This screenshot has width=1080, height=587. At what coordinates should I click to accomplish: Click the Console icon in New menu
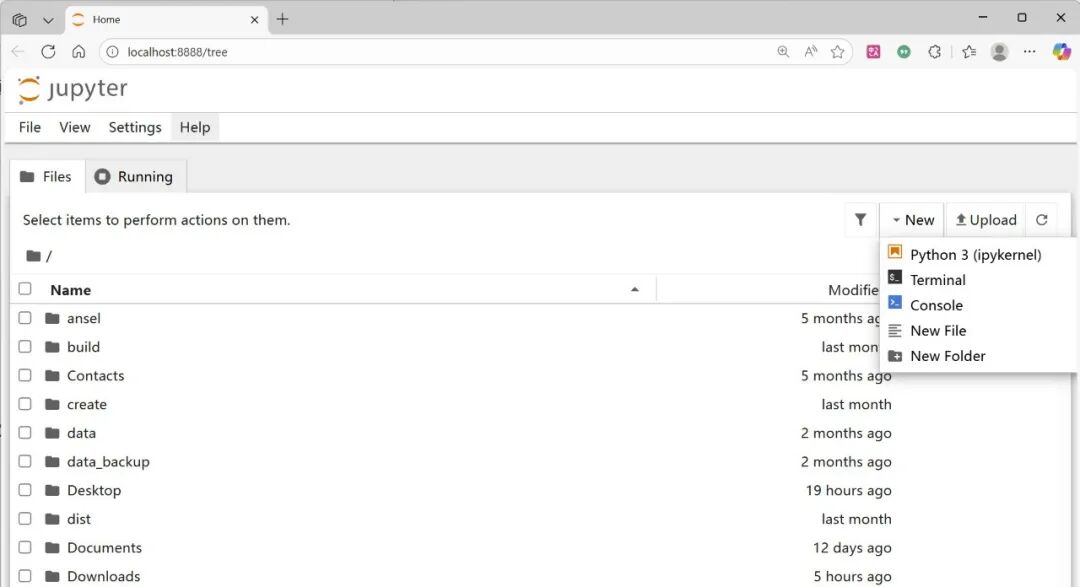coord(895,303)
